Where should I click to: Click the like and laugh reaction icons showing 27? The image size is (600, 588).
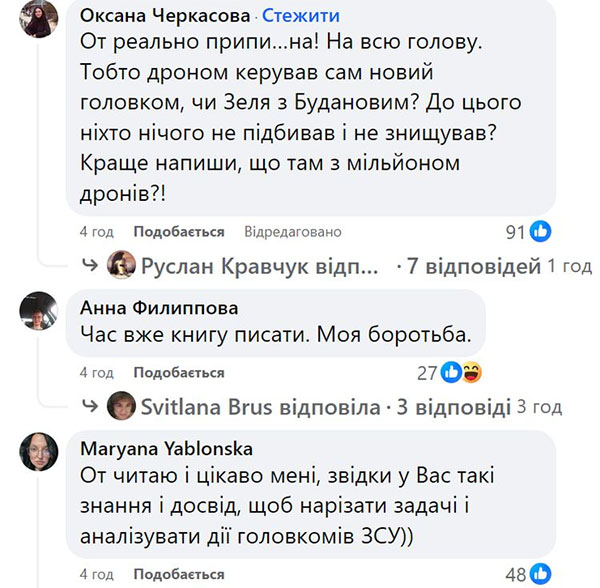462,373
